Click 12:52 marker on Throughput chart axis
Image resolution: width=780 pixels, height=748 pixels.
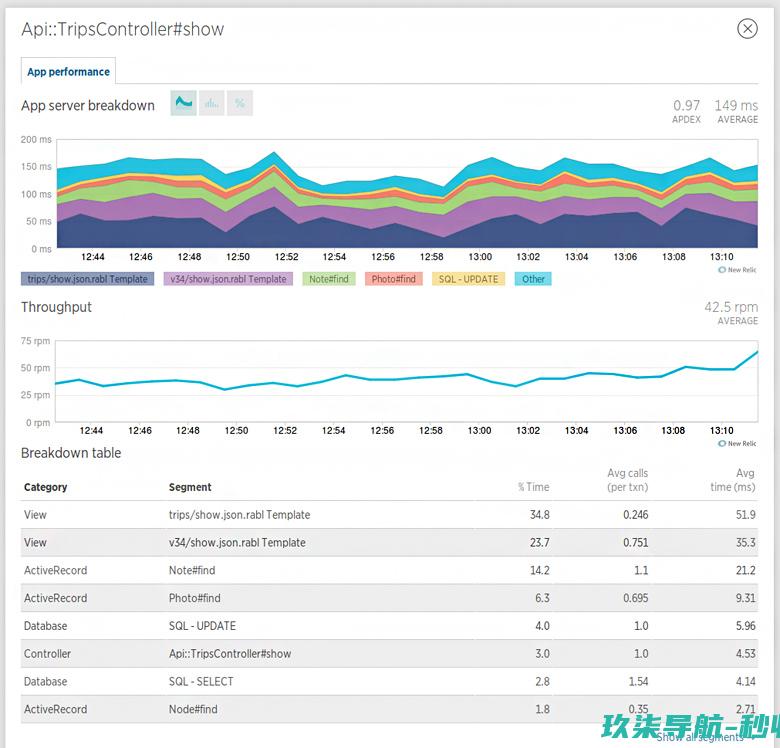coord(285,431)
